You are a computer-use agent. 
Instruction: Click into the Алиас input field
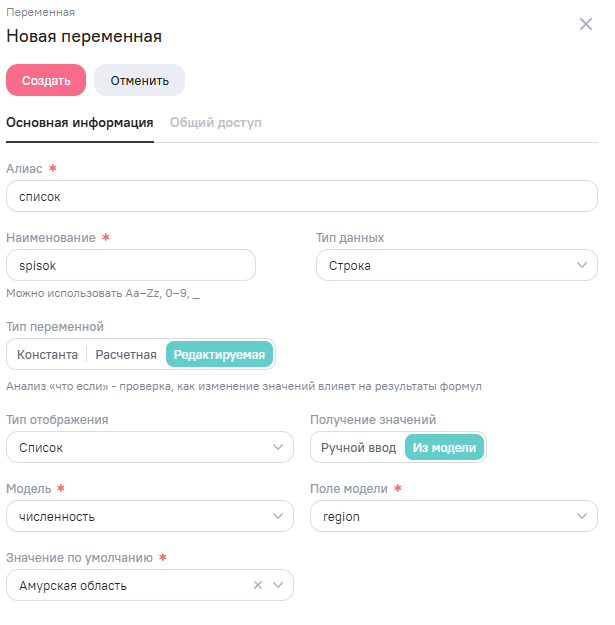point(300,196)
